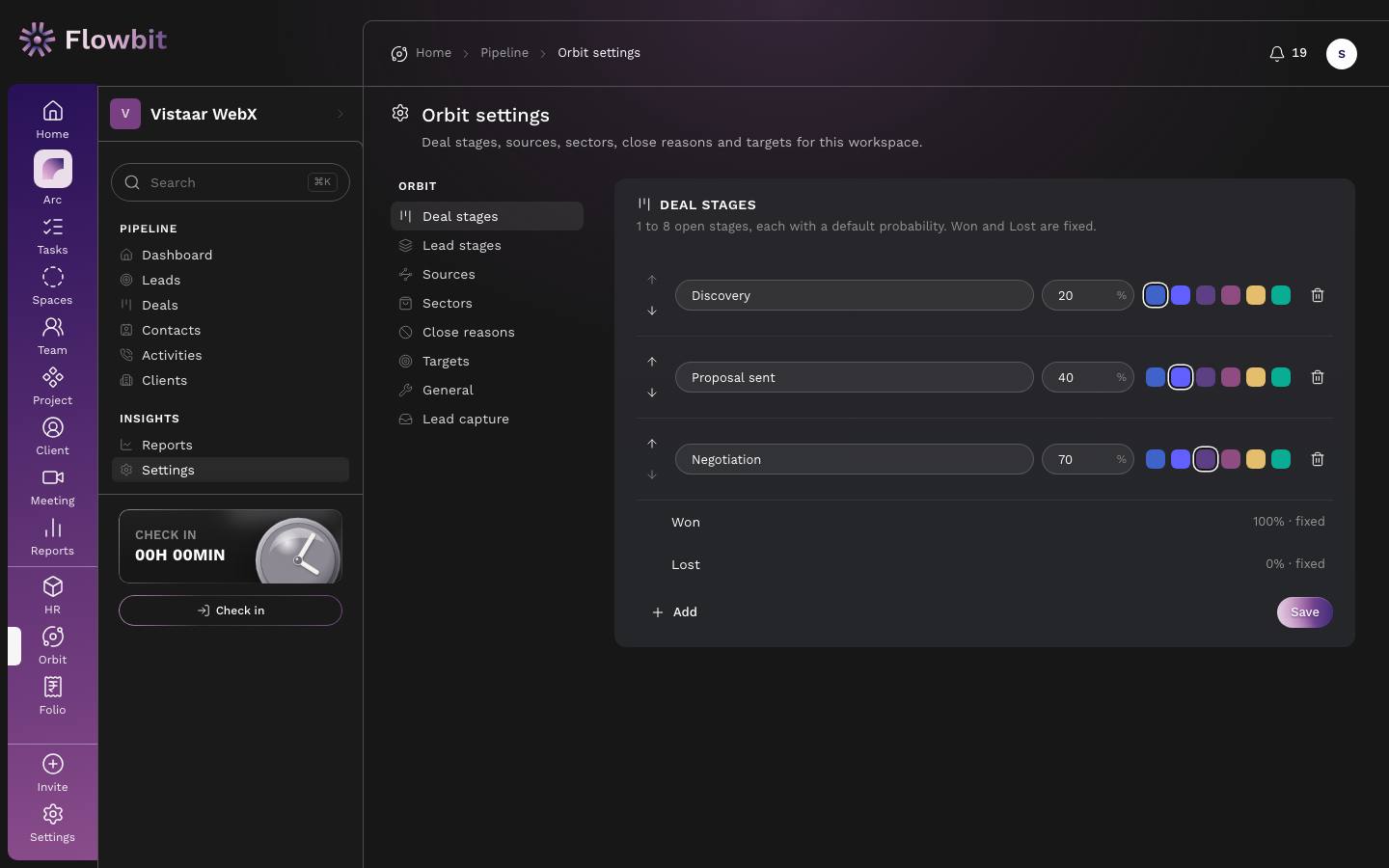Delete the Negotiation stage
Viewport: 1389px width, 868px height.
[1318, 459]
